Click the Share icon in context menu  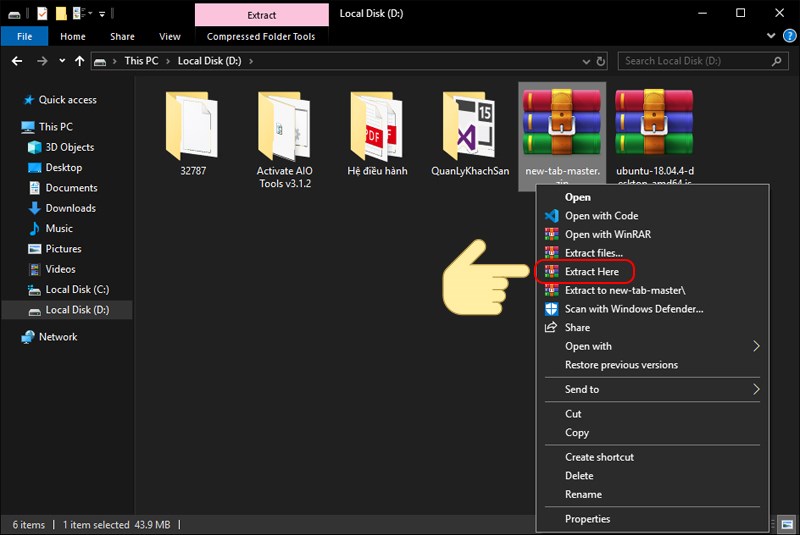click(x=551, y=327)
